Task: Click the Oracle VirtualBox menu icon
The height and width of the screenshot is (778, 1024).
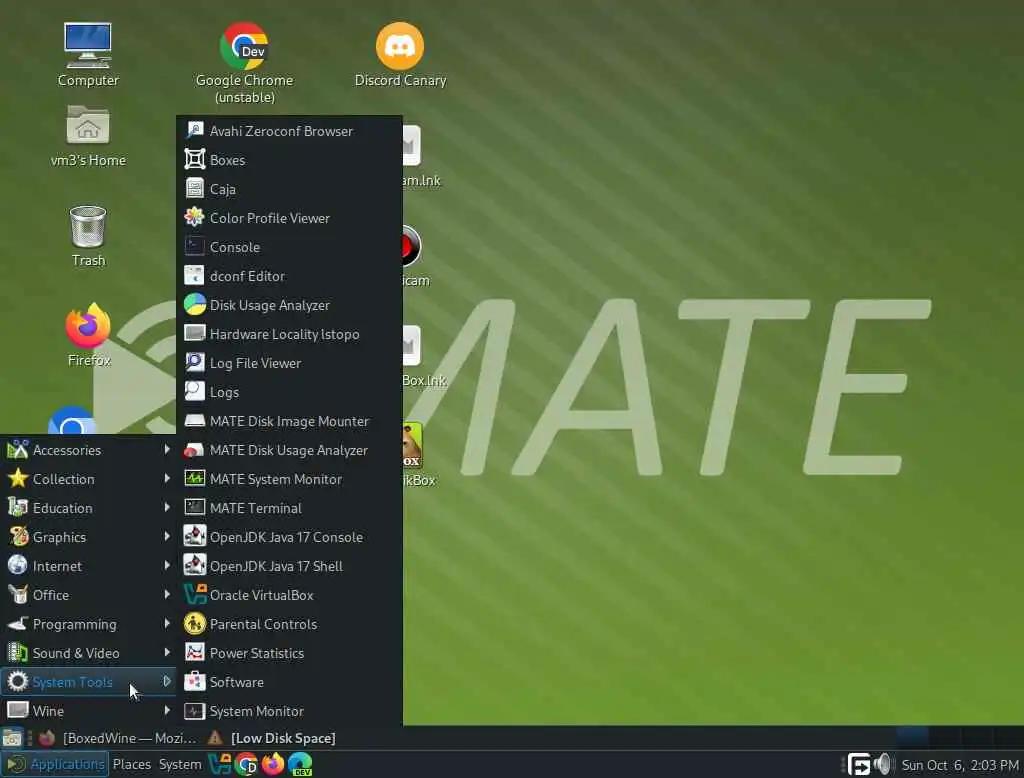Action: point(195,594)
